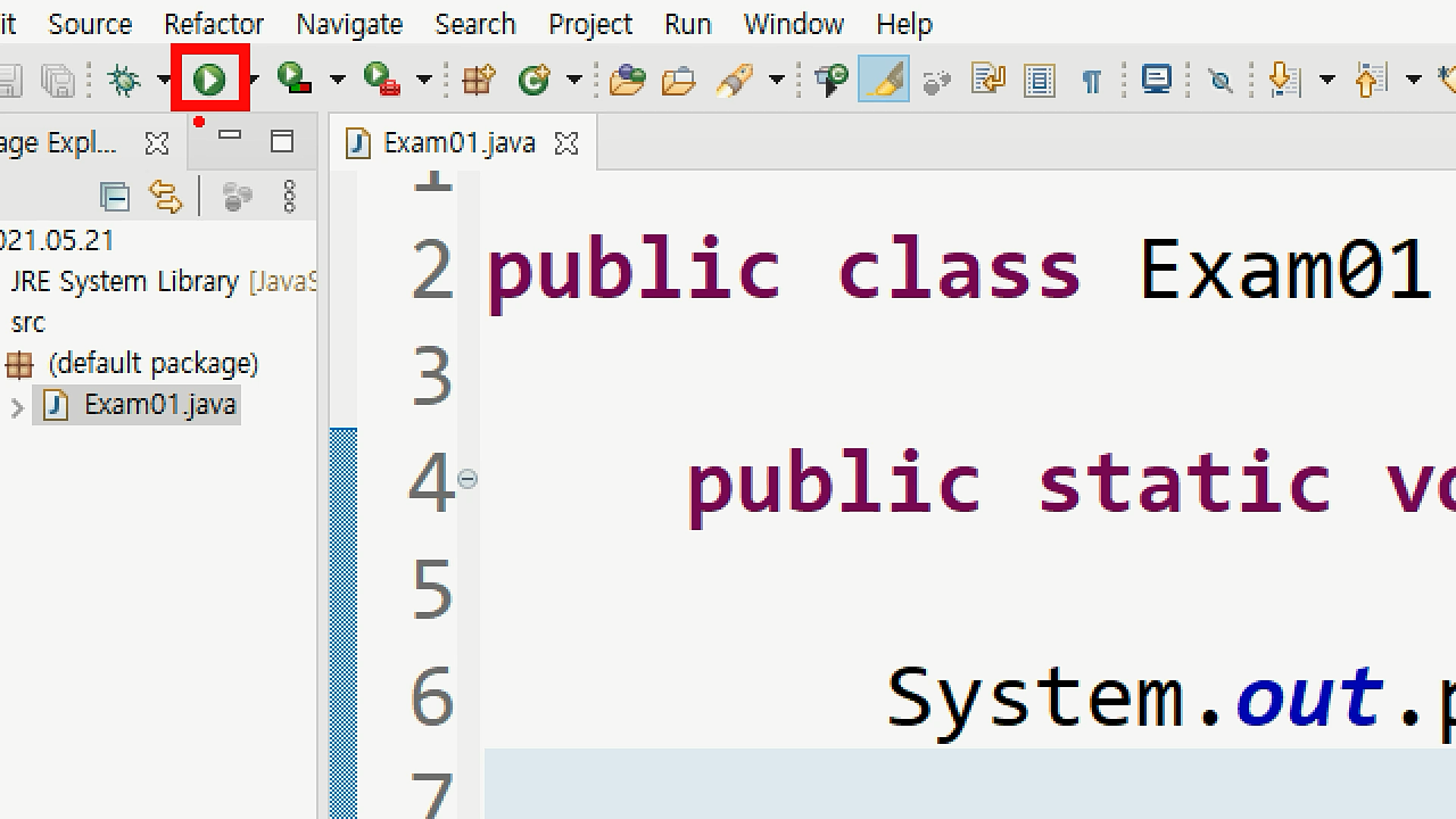Click the Coverage run icon
This screenshot has width=1456, height=819.
294,79
